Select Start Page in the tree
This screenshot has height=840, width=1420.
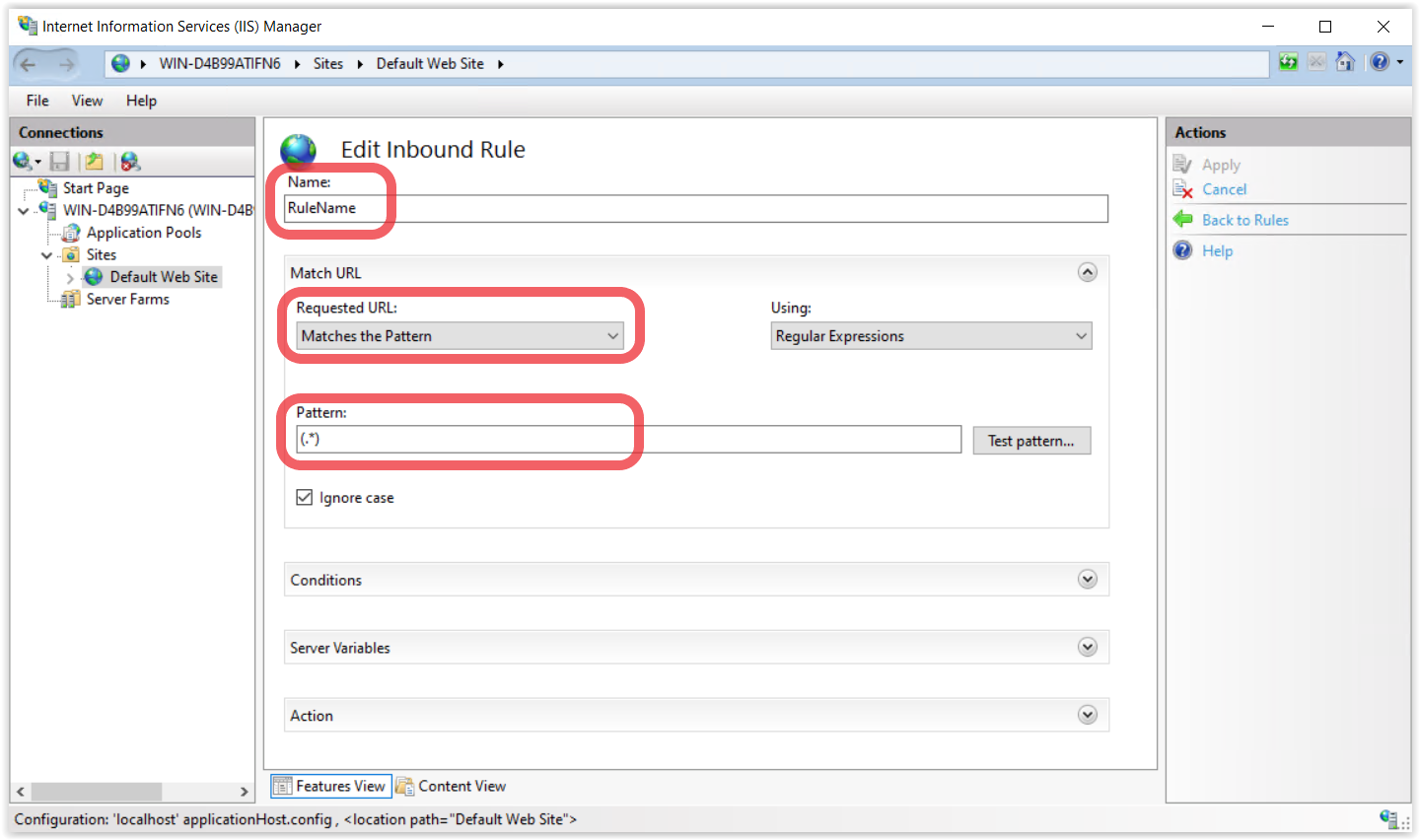pos(96,187)
